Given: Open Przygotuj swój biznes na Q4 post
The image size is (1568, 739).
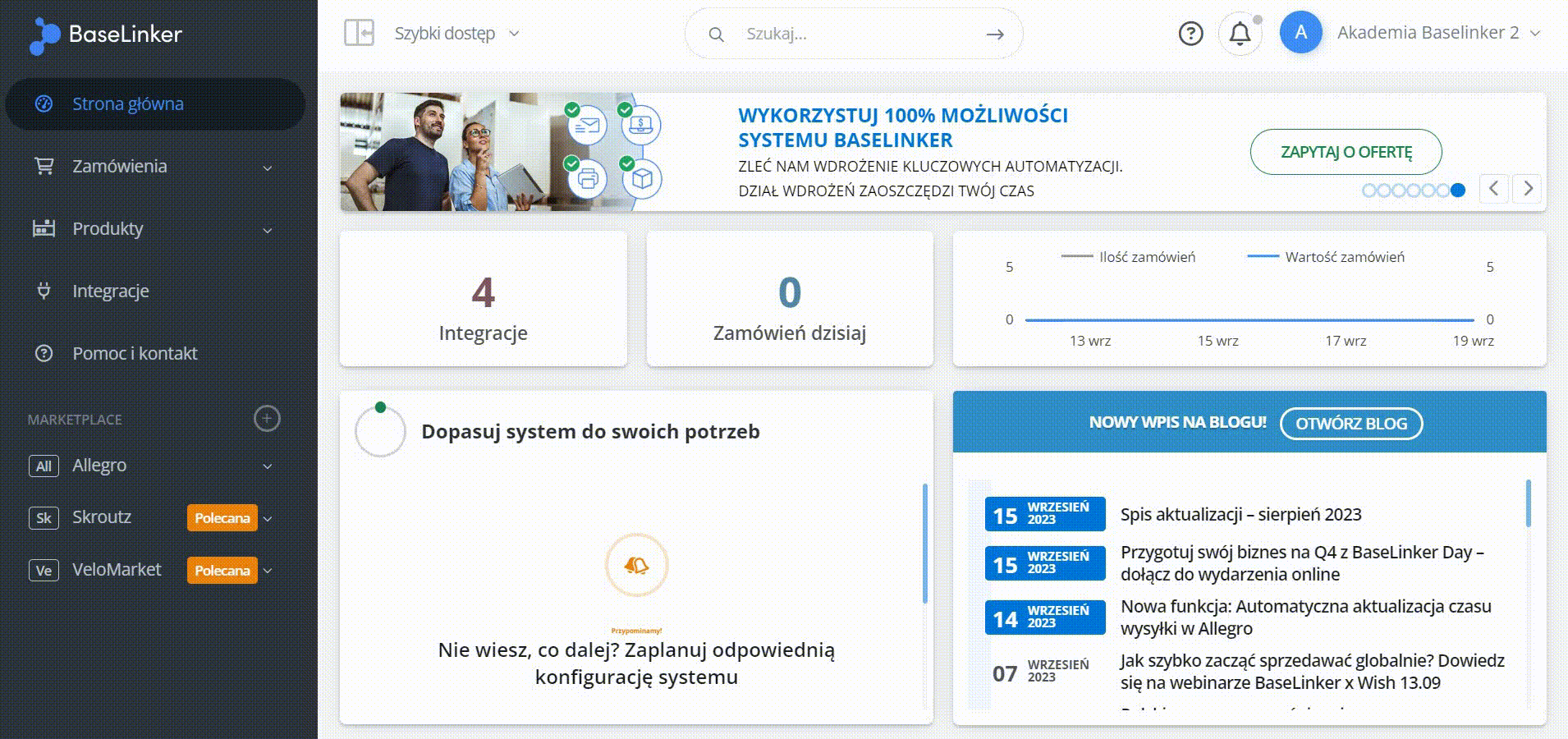Looking at the screenshot, I should click(1302, 563).
